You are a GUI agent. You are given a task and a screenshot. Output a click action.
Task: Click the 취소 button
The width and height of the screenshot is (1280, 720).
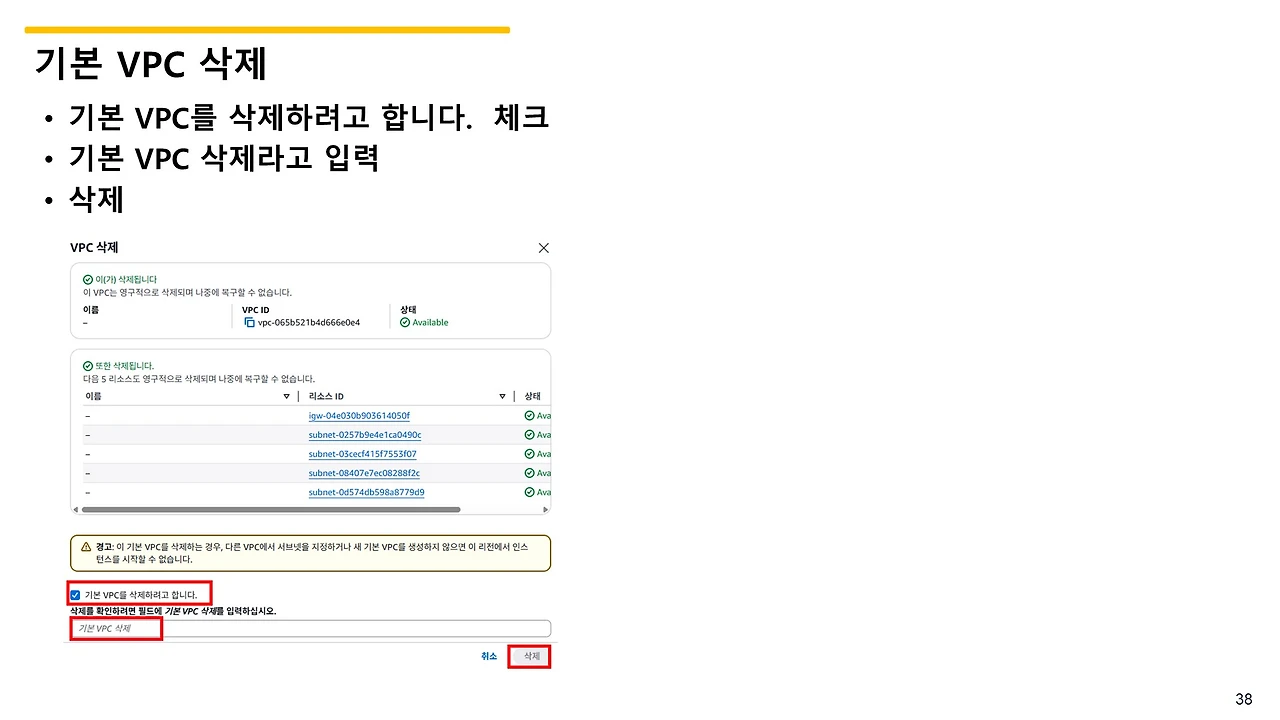click(488, 656)
